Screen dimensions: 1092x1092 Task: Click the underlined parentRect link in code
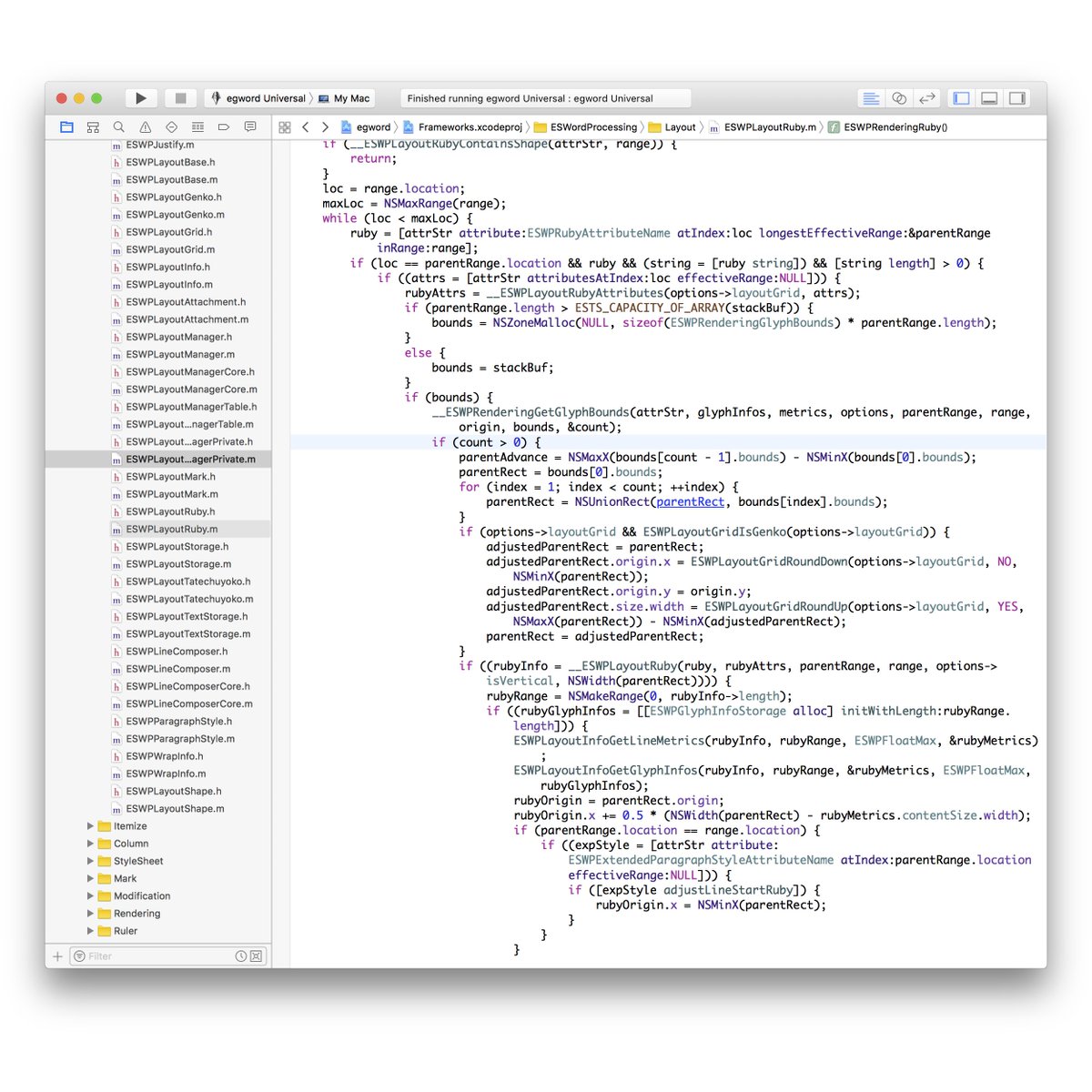tap(691, 502)
